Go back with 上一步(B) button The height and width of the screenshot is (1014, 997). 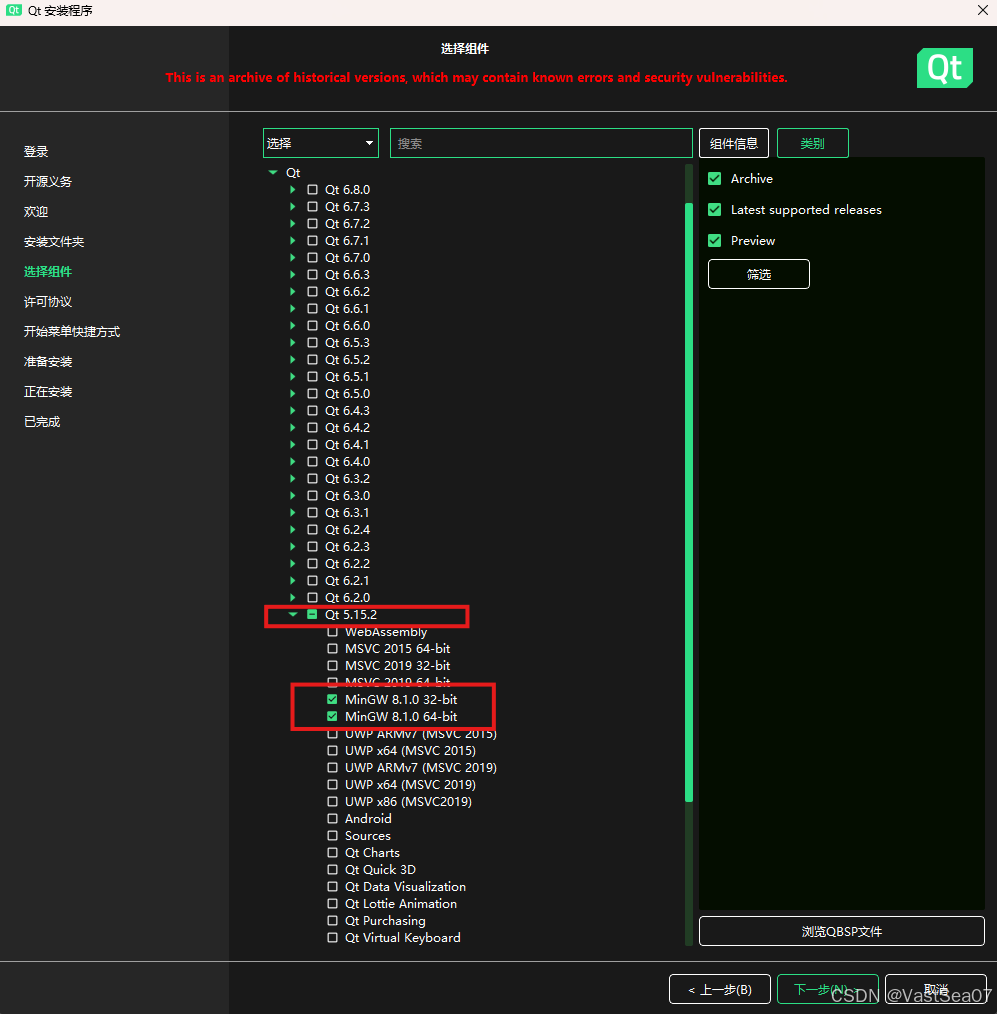[x=720, y=989]
